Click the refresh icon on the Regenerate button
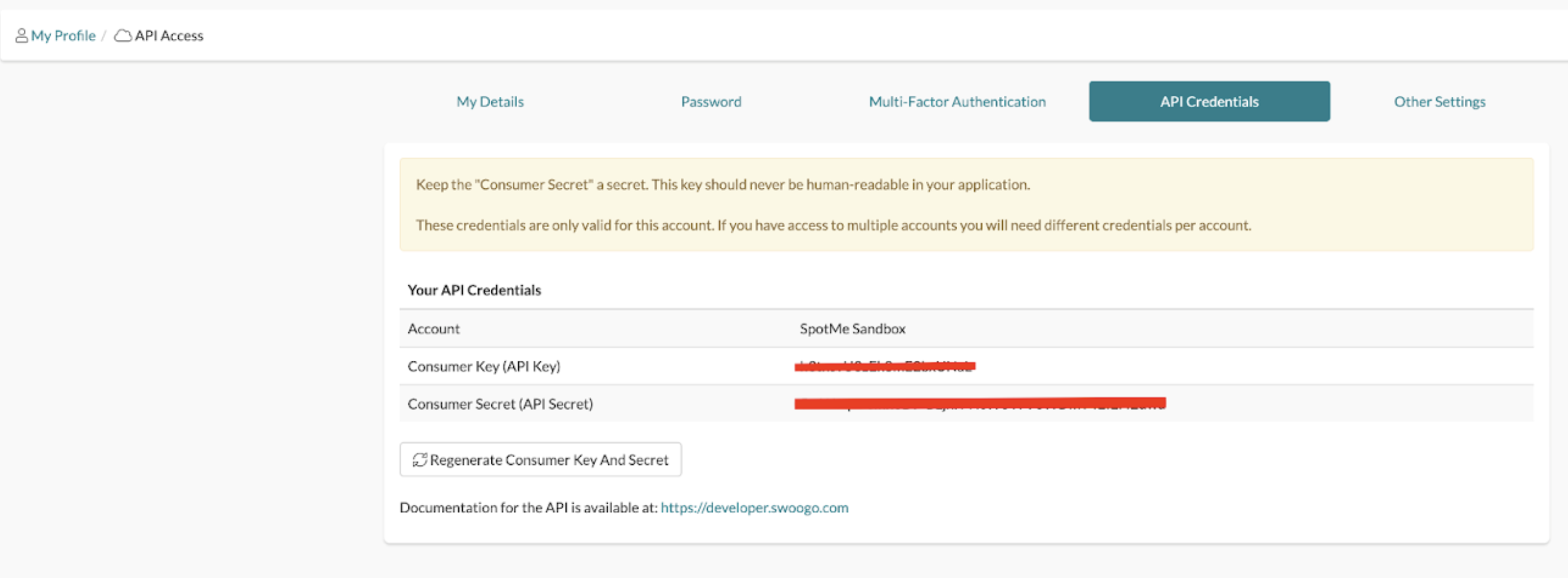Image resolution: width=1568 pixels, height=578 pixels. (420, 460)
